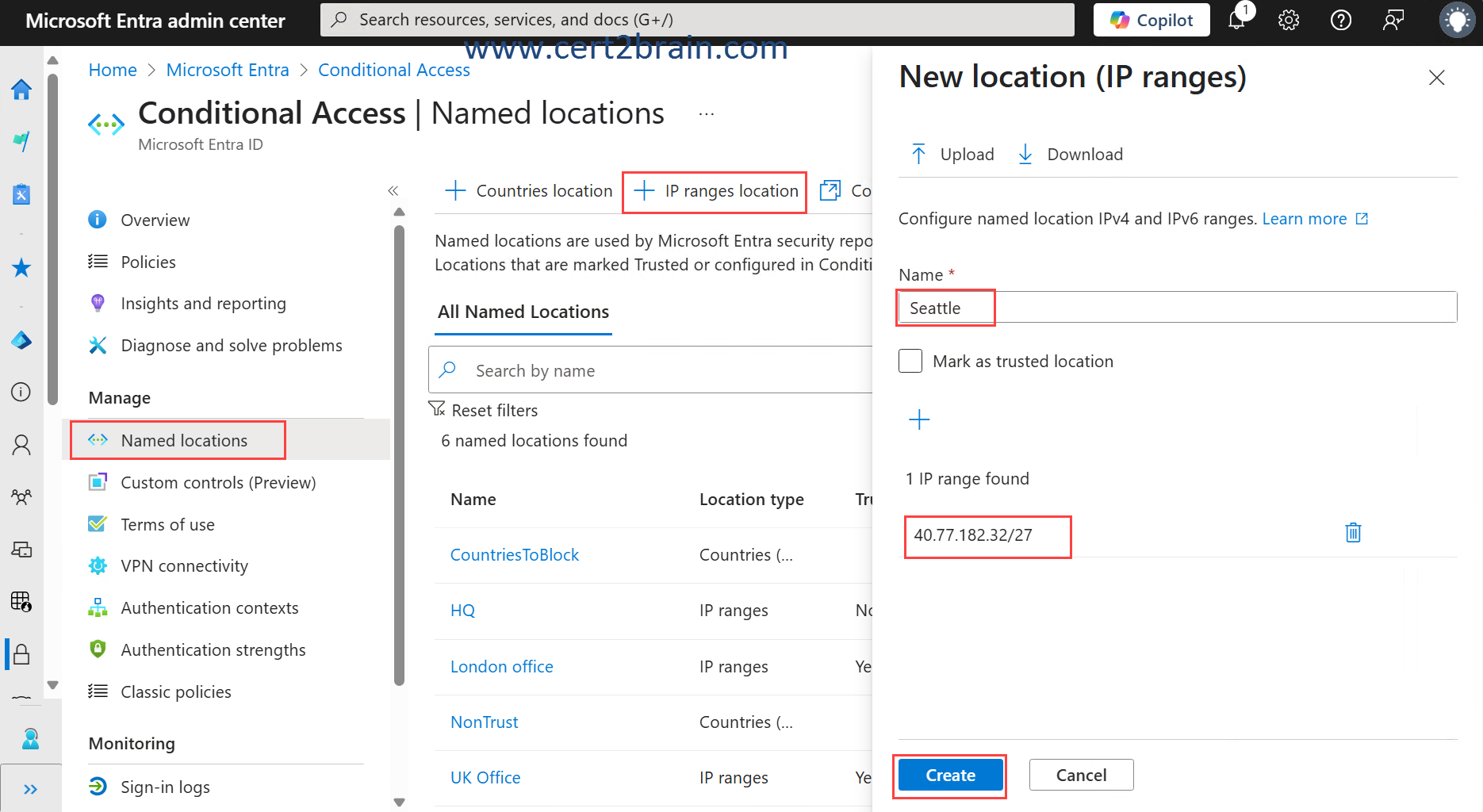Click Reset filters
Viewport: 1483px width, 812px height.
coord(483,410)
